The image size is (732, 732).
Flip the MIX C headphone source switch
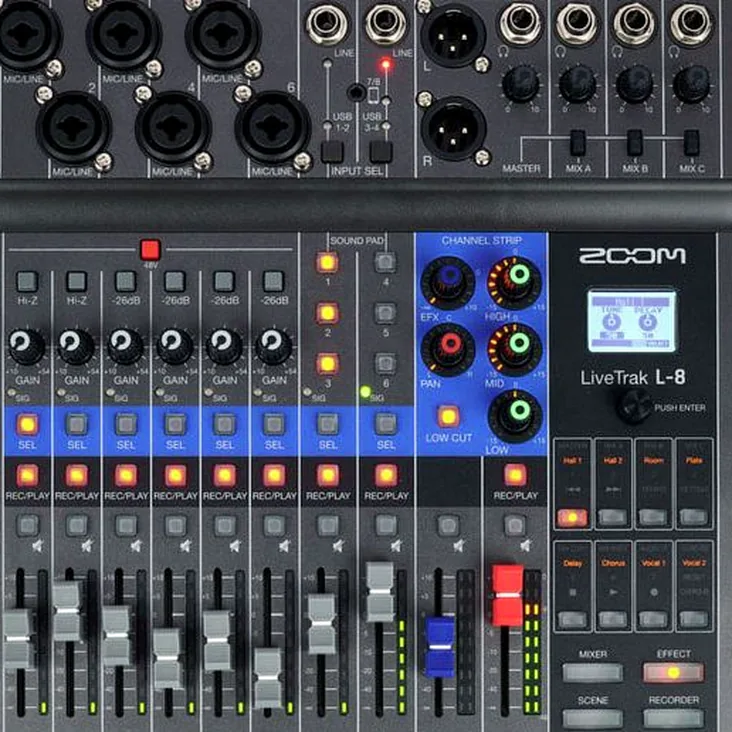(691, 142)
